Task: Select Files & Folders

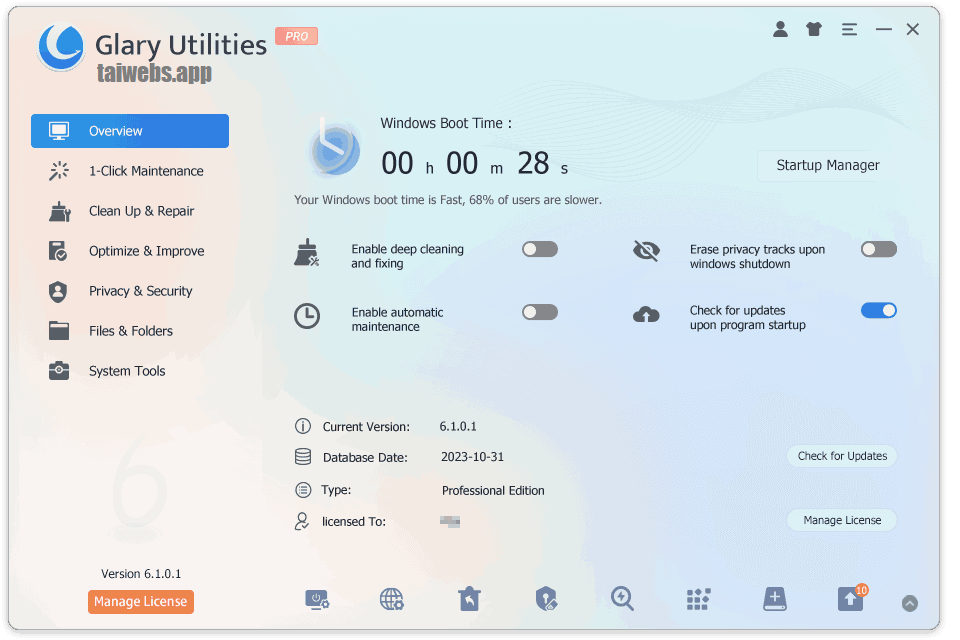Action: point(130,331)
